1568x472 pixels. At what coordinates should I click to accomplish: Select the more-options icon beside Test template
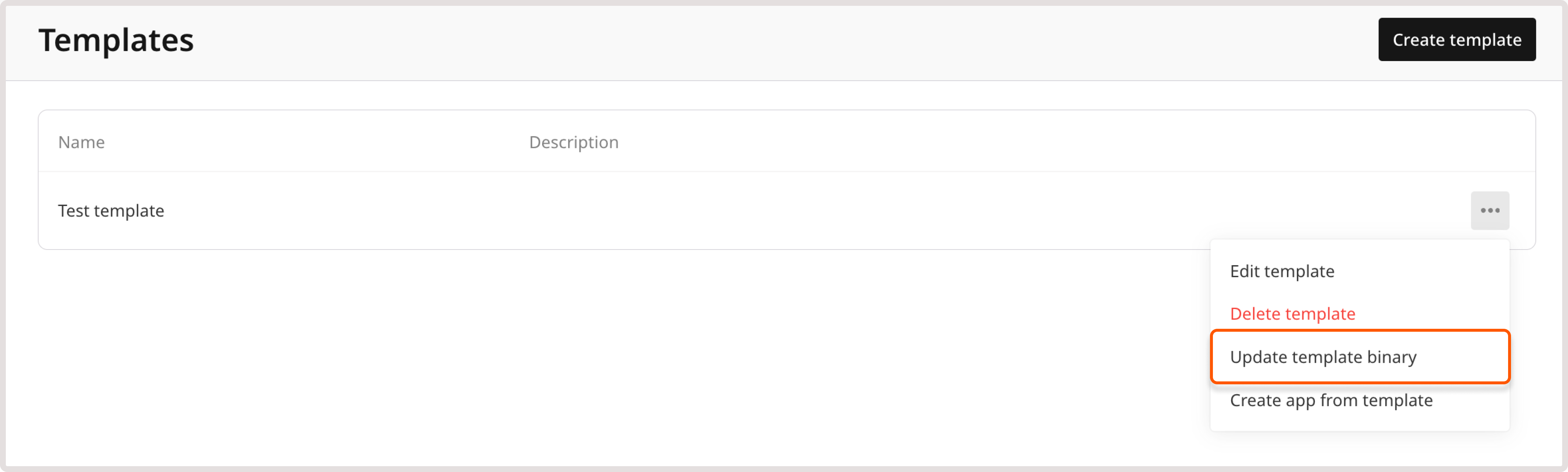point(1489,210)
